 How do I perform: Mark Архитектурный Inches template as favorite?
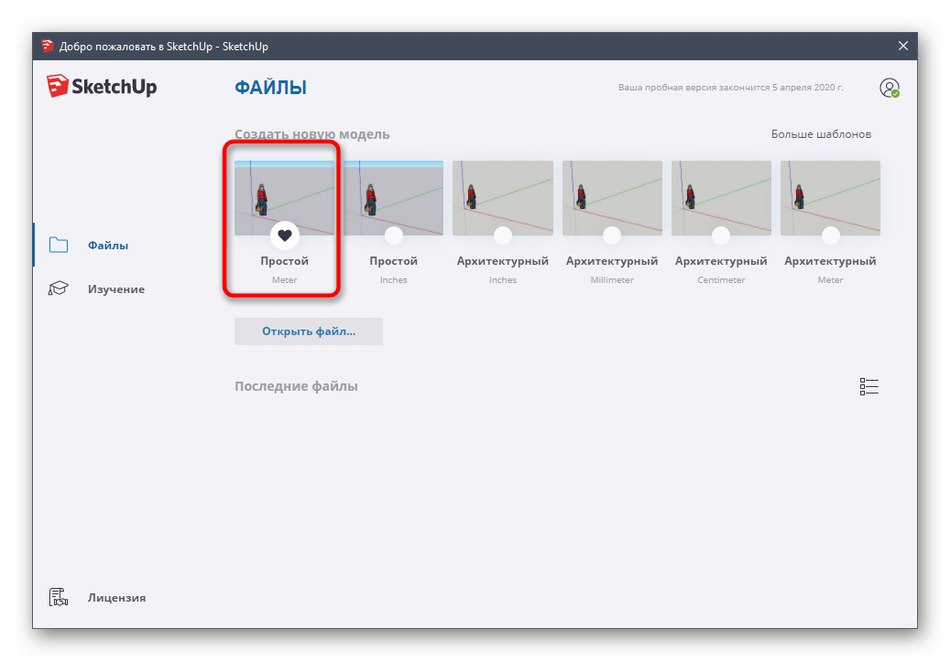pyautogui.click(x=503, y=235)
